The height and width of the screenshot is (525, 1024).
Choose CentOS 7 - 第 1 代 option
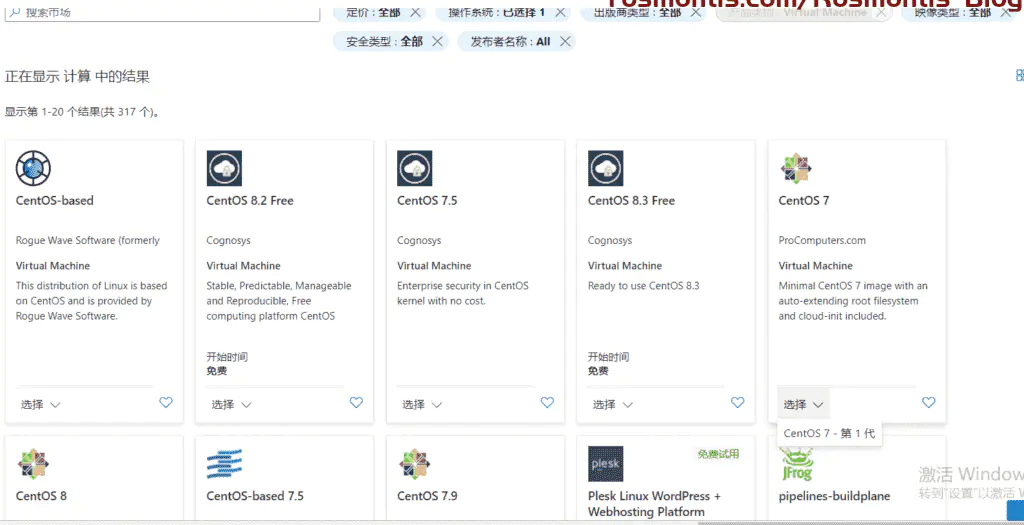tap(829, 433)
